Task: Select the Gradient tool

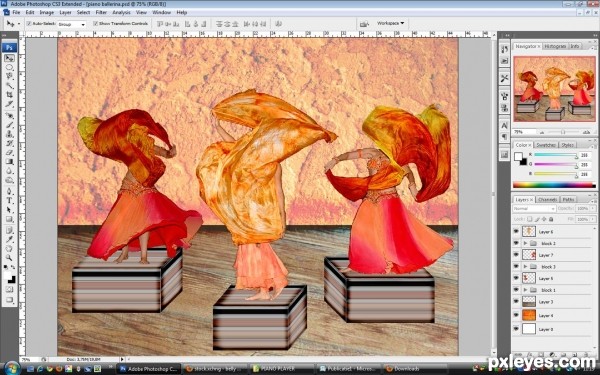Action: point(9,161)
